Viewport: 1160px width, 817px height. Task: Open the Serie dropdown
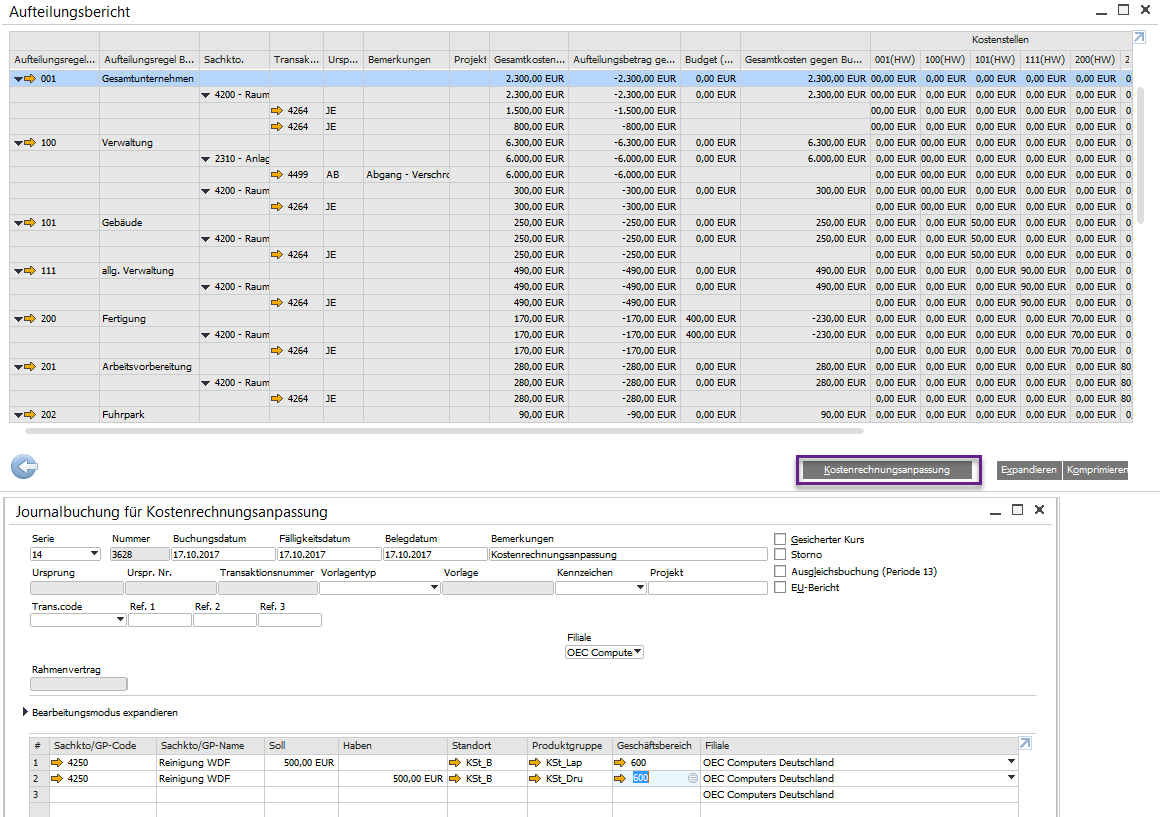pos(94,554)
